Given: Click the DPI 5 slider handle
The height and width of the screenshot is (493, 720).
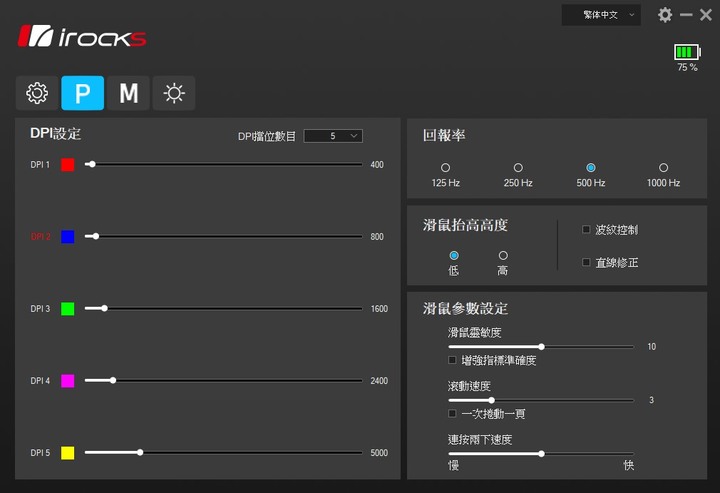Looking at the screenshot, I should click(x=140, y=452).
